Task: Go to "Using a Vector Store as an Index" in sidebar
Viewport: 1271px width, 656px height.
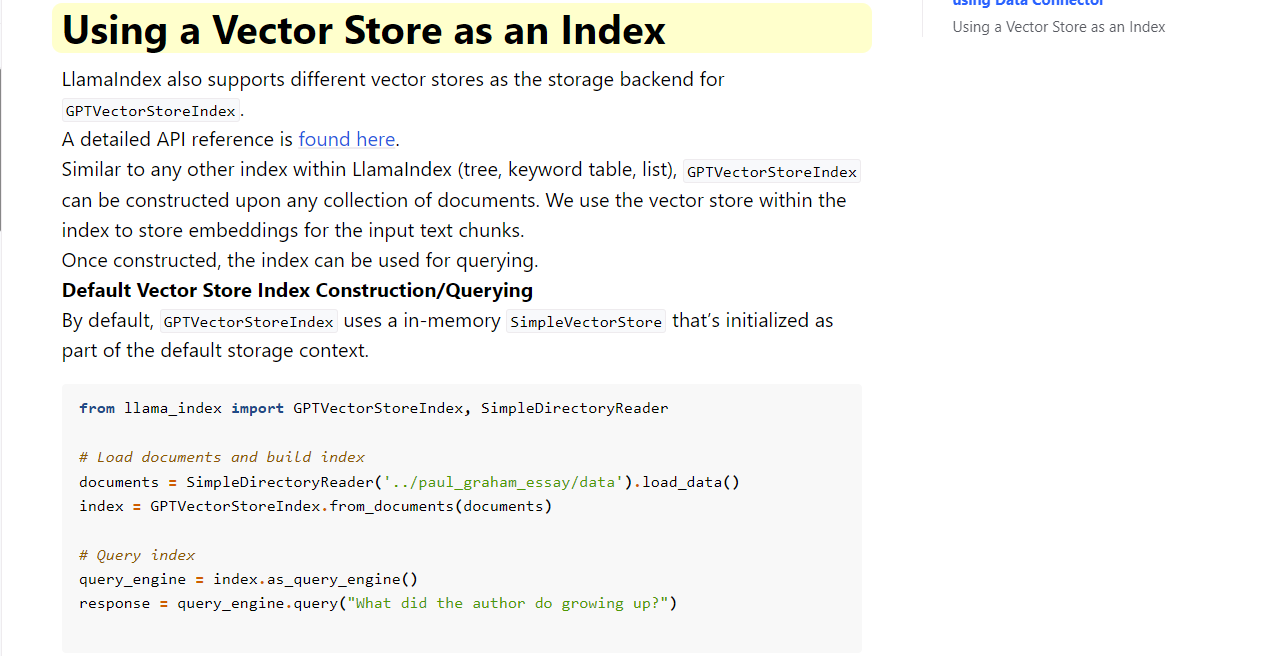Action: point(1058,27)
